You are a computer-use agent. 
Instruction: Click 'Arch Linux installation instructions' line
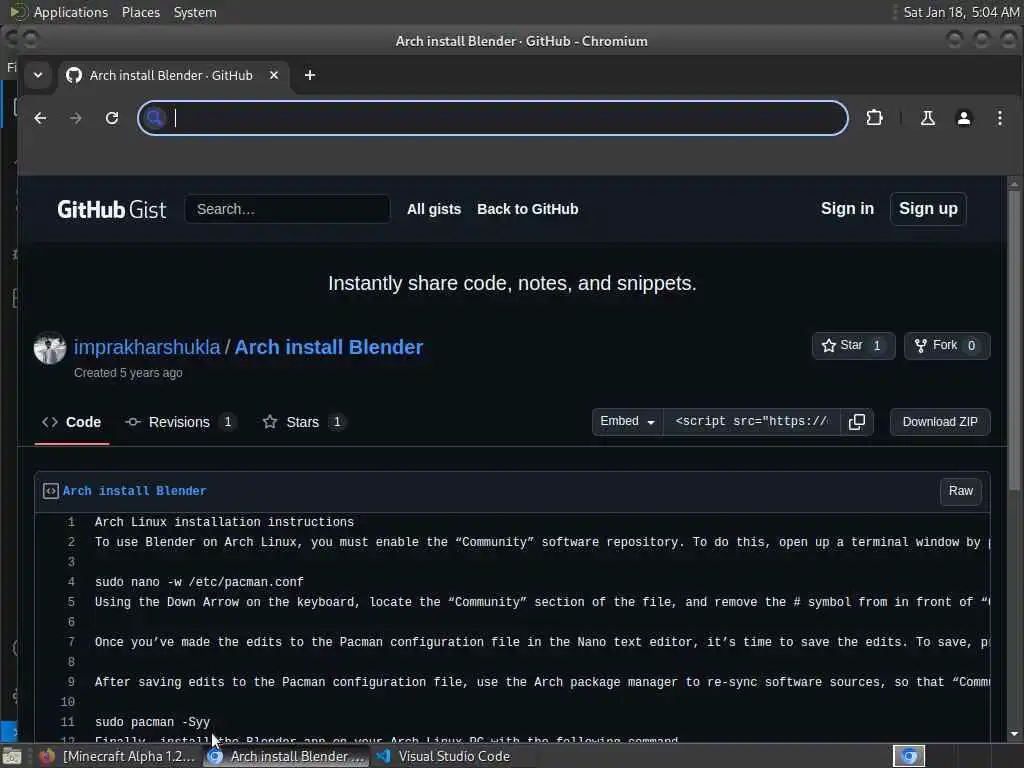coord(224,522)
